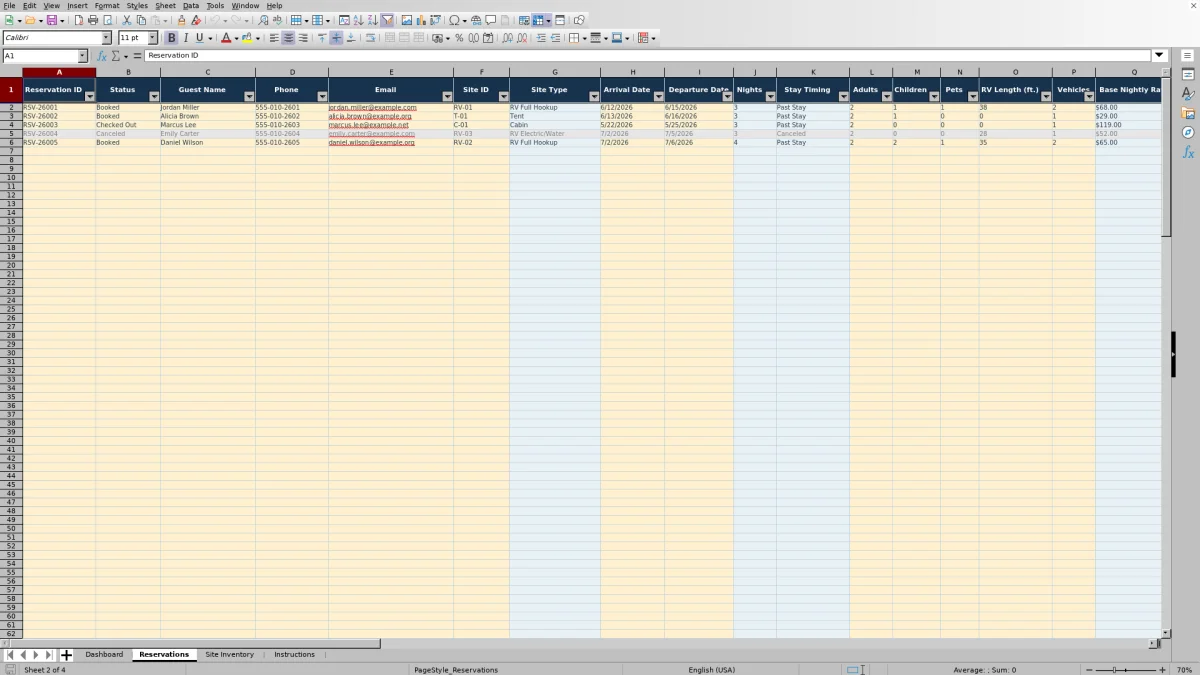Screen dimensions: 1200x675
Task: Open the Sidebar Functions fx icon
Action: click(1188, 152)
